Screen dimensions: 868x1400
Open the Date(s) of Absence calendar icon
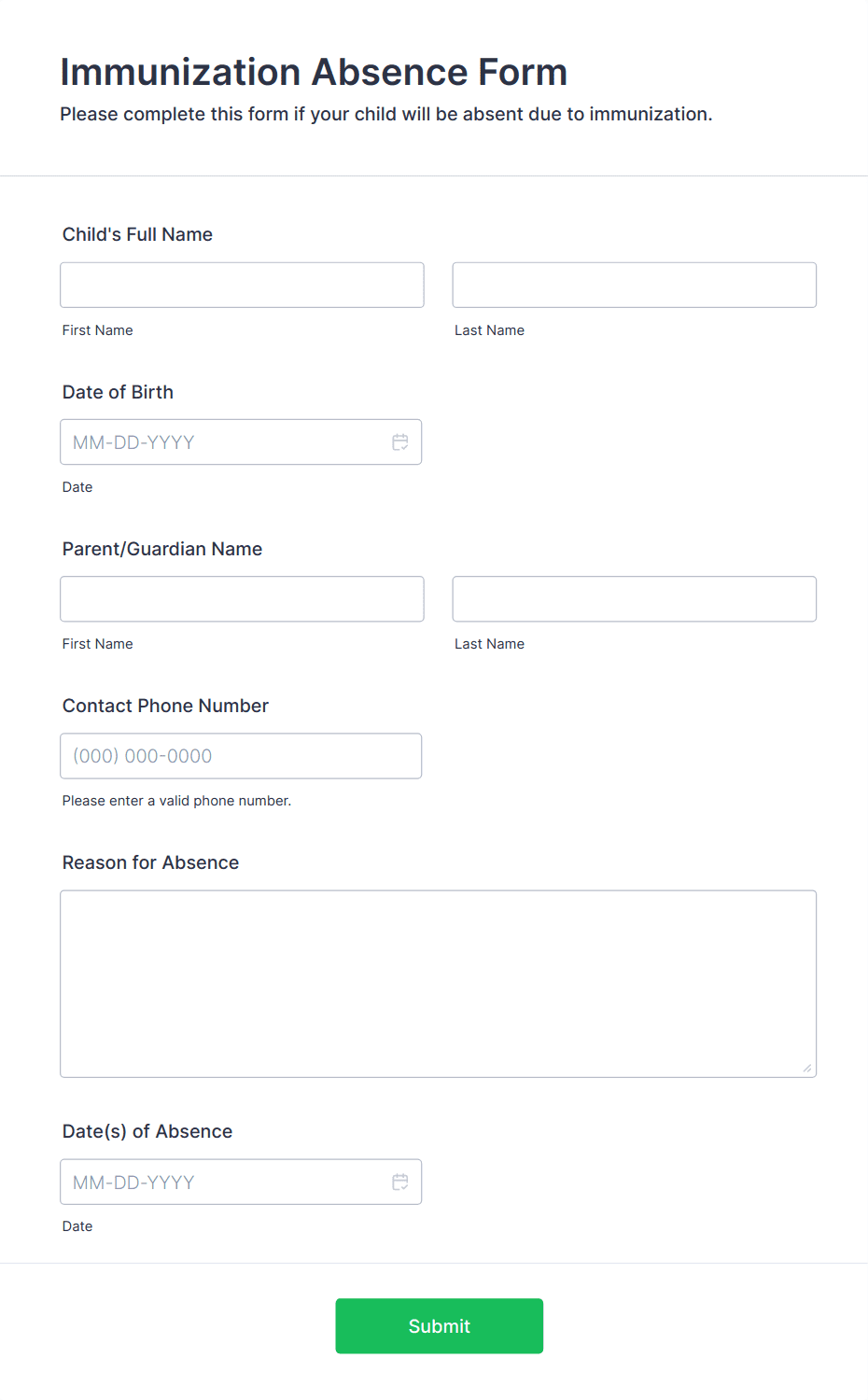(399, 1182)
